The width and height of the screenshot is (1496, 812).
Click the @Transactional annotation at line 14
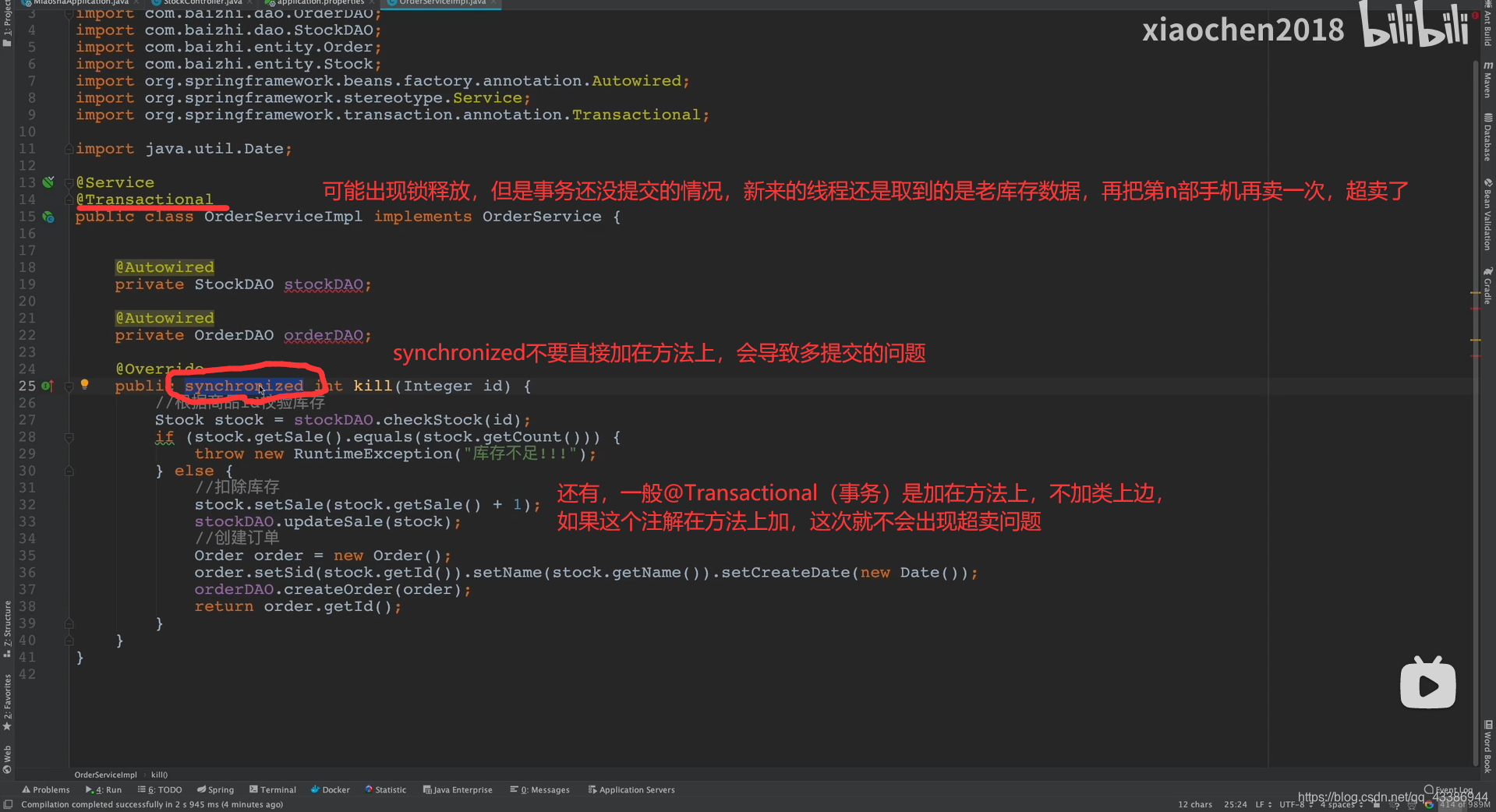(144, 199)
